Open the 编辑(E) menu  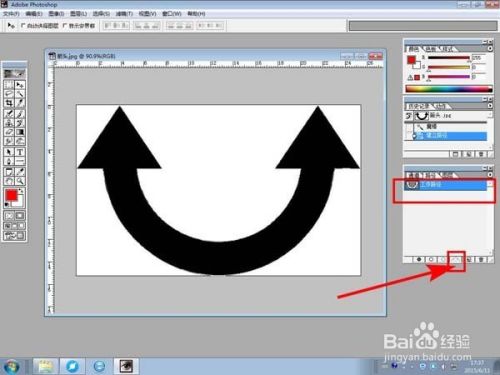(34, 14)
